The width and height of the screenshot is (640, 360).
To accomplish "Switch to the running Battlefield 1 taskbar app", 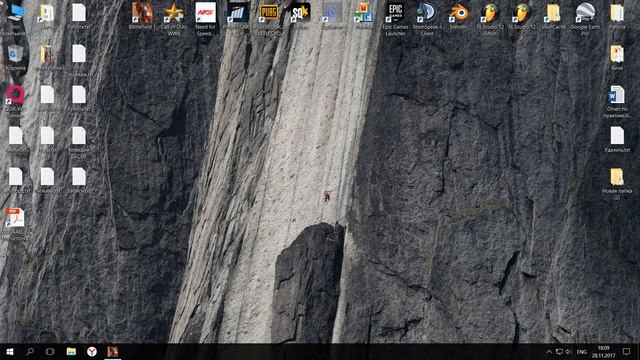I will (113, 351).
